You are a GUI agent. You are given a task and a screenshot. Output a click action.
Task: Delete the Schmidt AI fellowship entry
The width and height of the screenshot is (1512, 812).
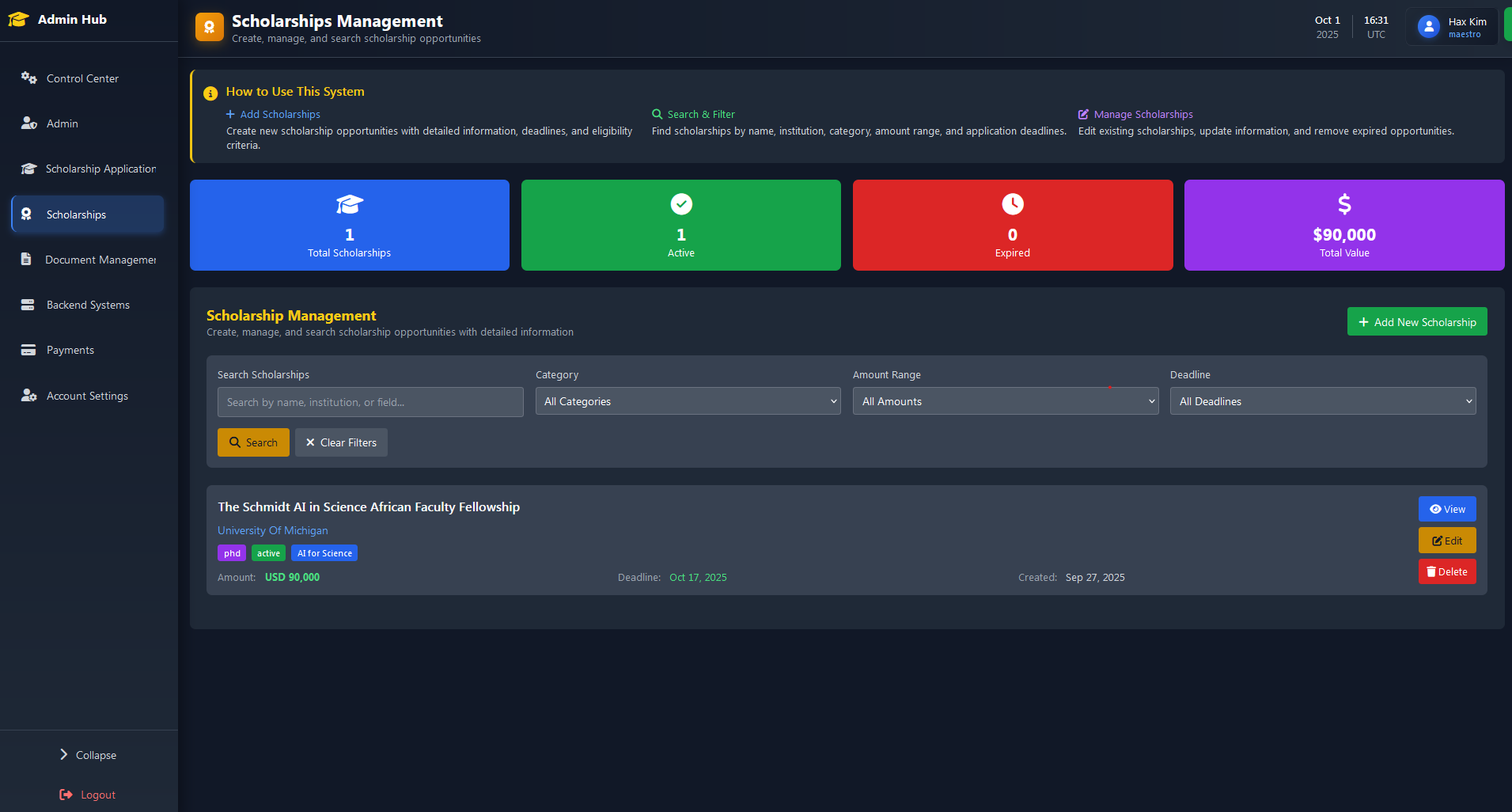click(1446, 571)
